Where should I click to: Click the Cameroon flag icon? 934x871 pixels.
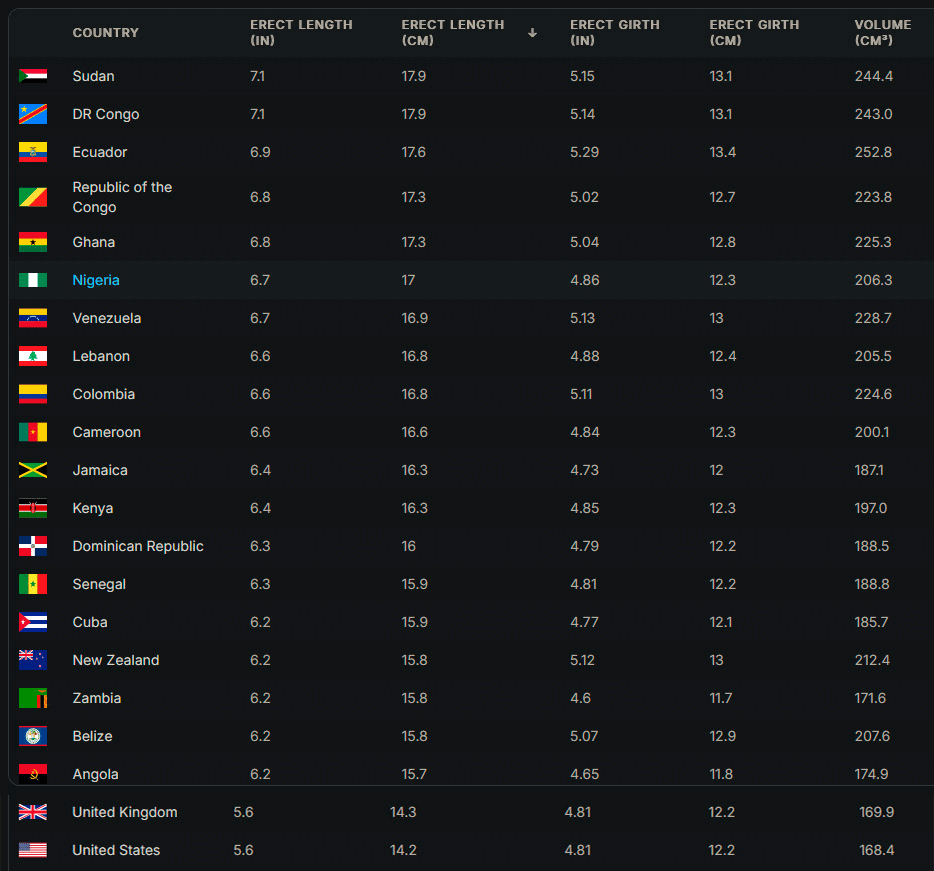pos(33,432)
